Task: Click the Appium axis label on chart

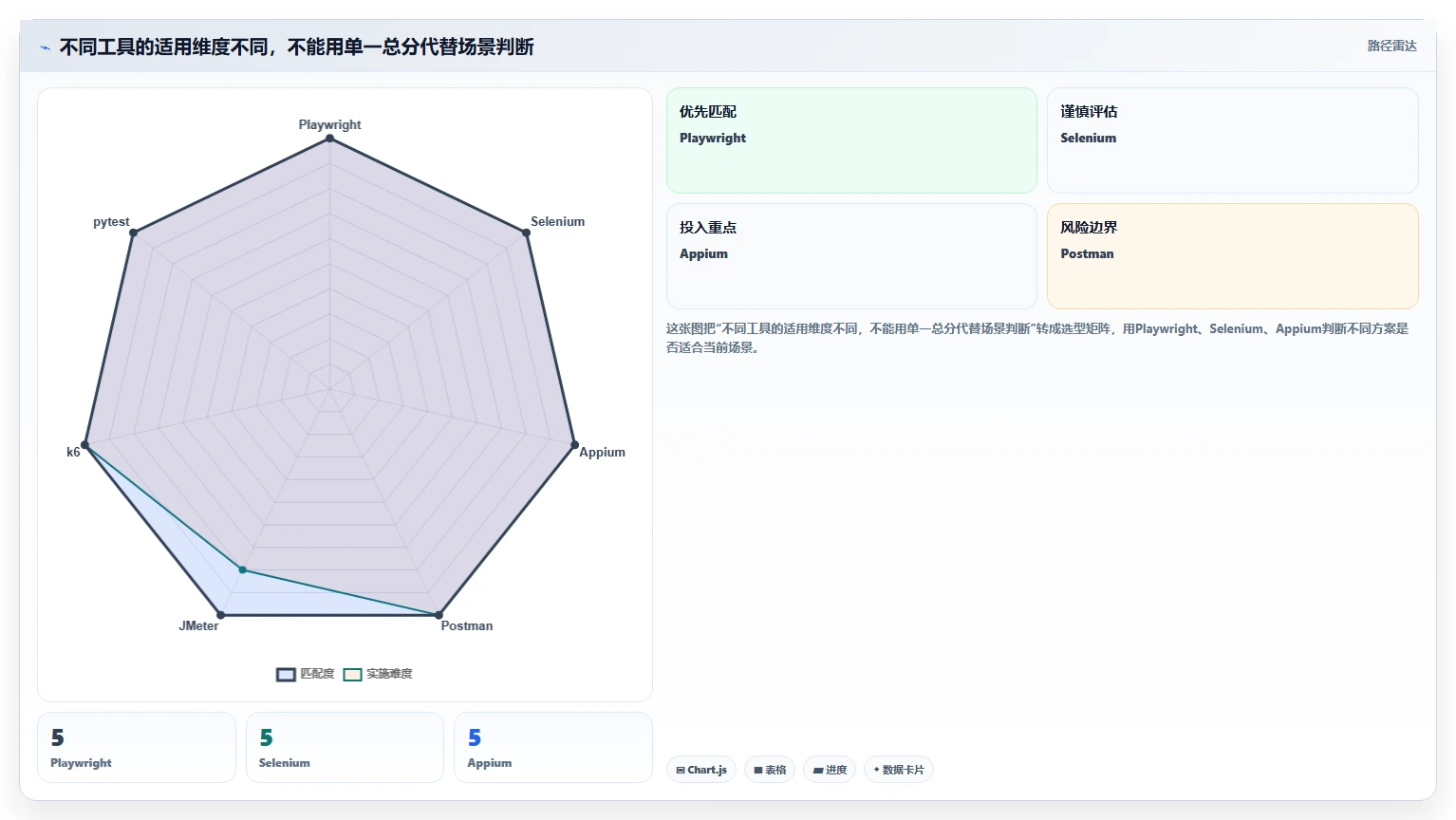Action: [x=602, y=452]
